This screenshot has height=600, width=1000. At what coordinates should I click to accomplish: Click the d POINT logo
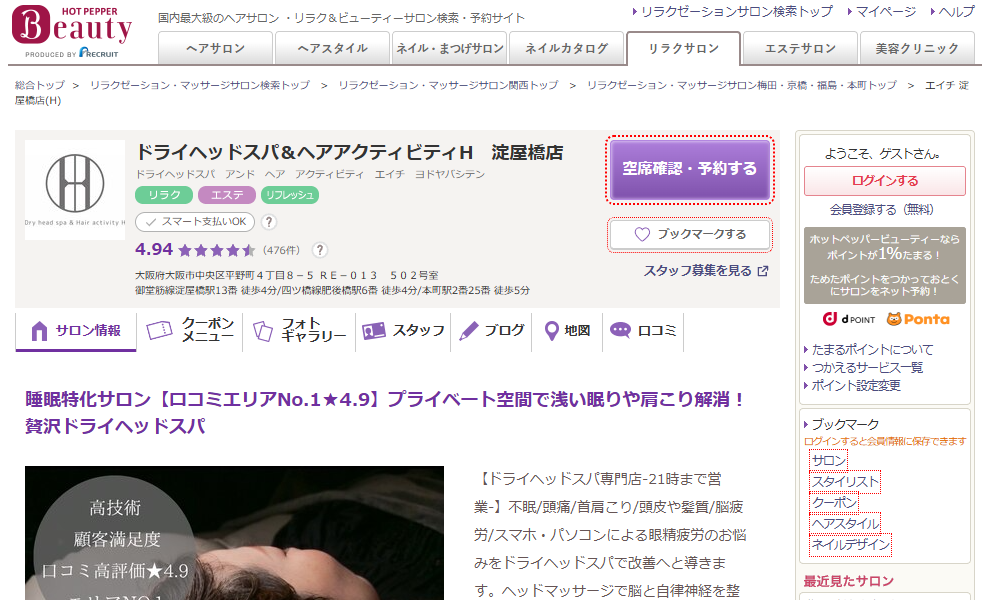(x=848, y=319)
